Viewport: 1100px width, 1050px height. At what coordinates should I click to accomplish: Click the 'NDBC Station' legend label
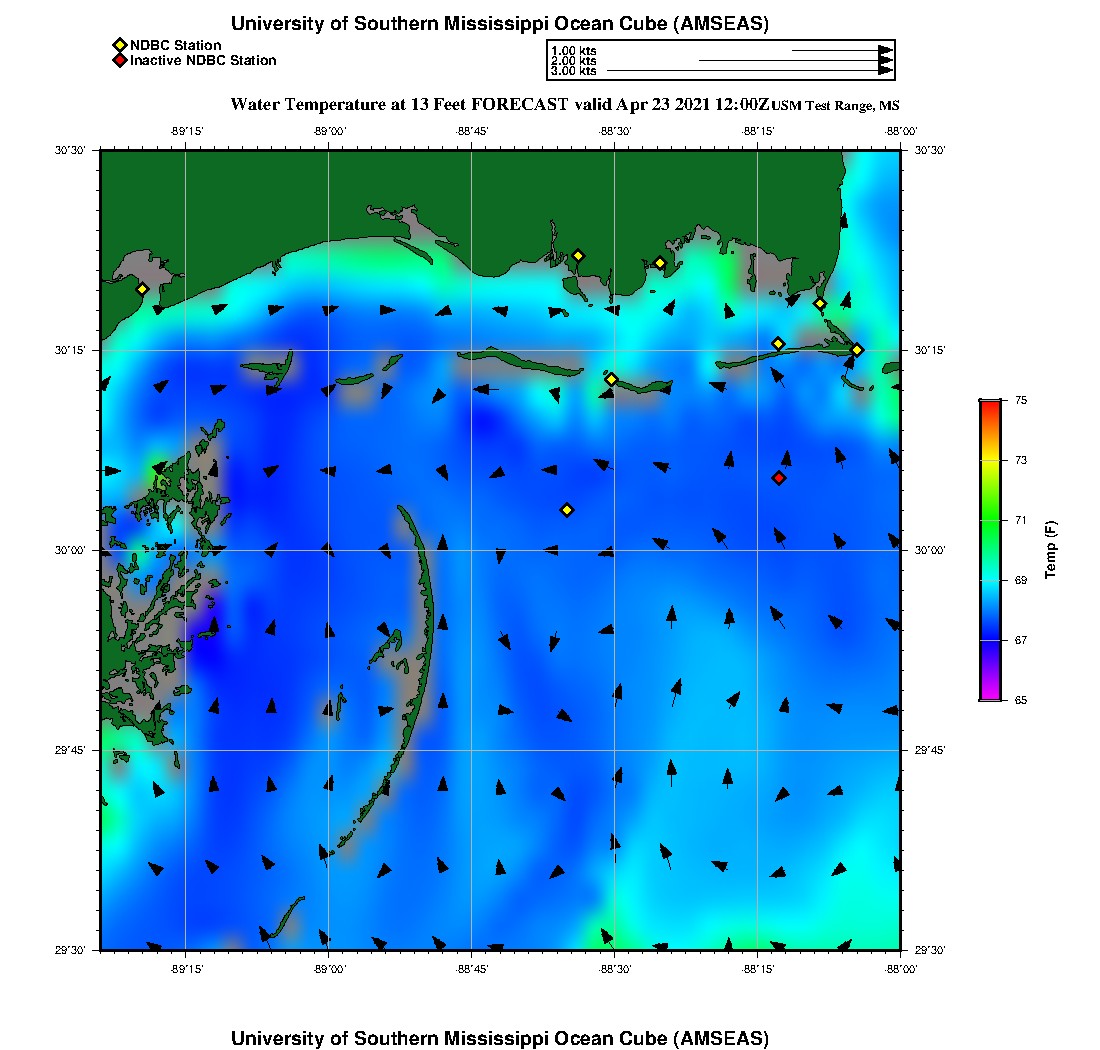pyautogui.click(x=176, y=45)
